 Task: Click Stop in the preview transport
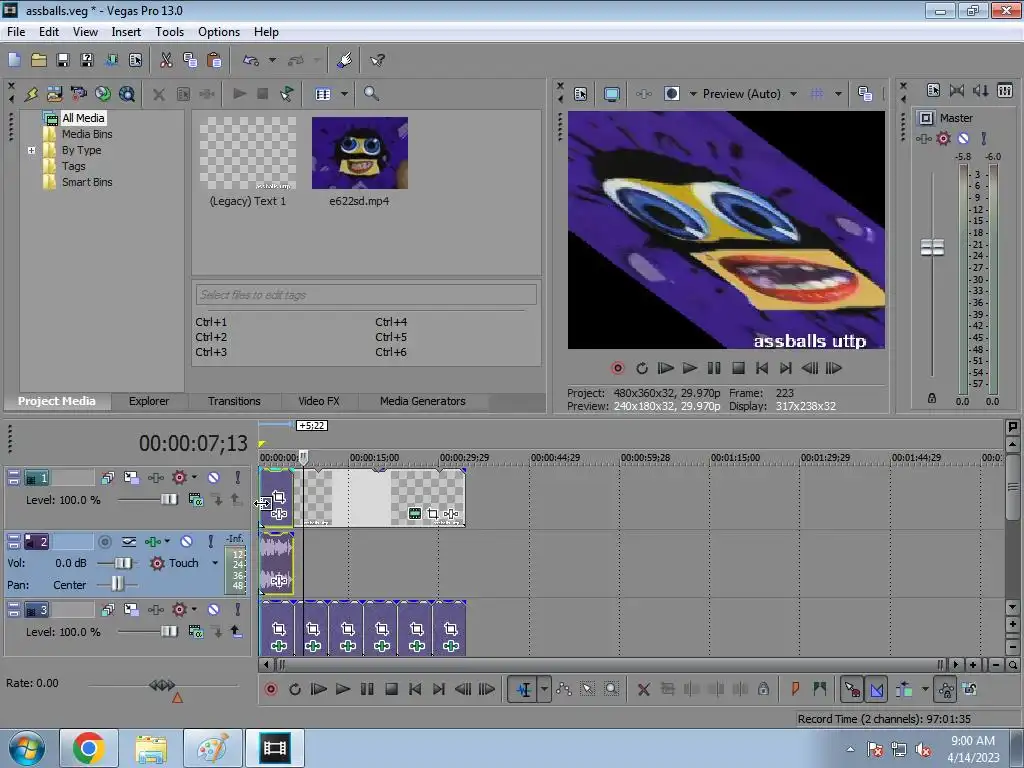[738, 368]
